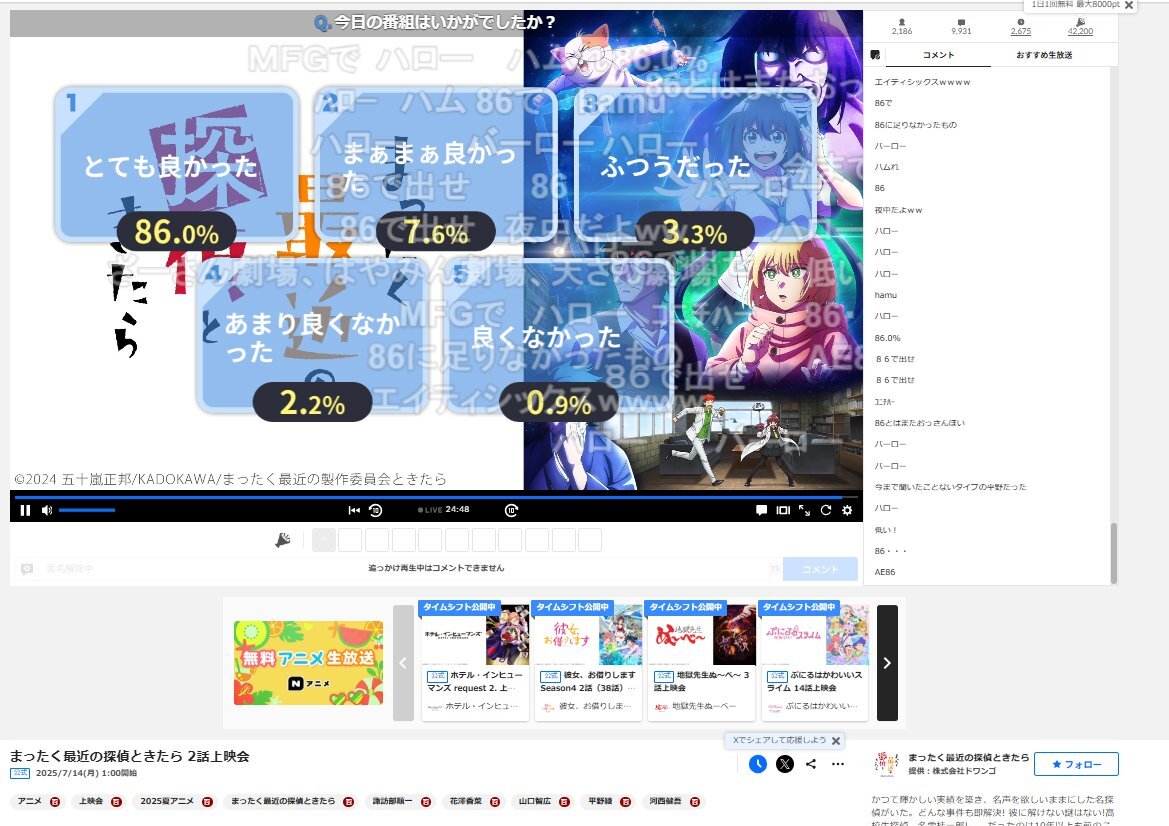Switch to the おすすめ生放送 tab
This screenshot has height=826, width=1169.
(x=1044, y=55)
